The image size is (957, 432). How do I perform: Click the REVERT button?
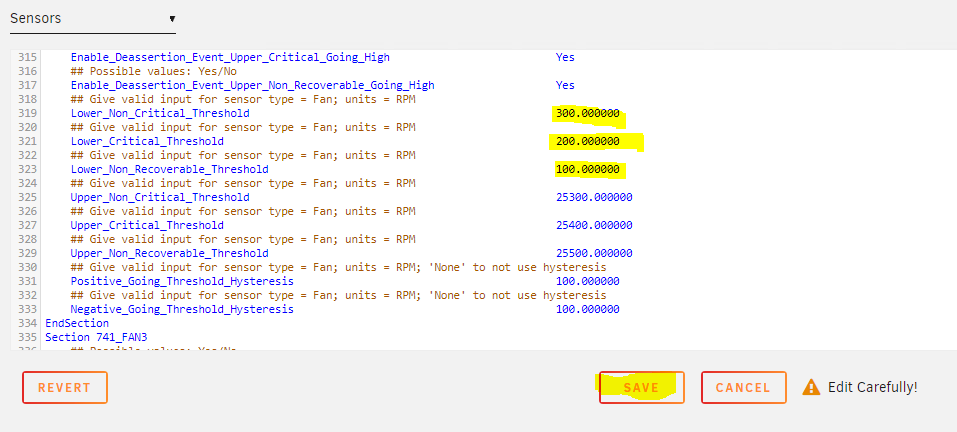65,387
